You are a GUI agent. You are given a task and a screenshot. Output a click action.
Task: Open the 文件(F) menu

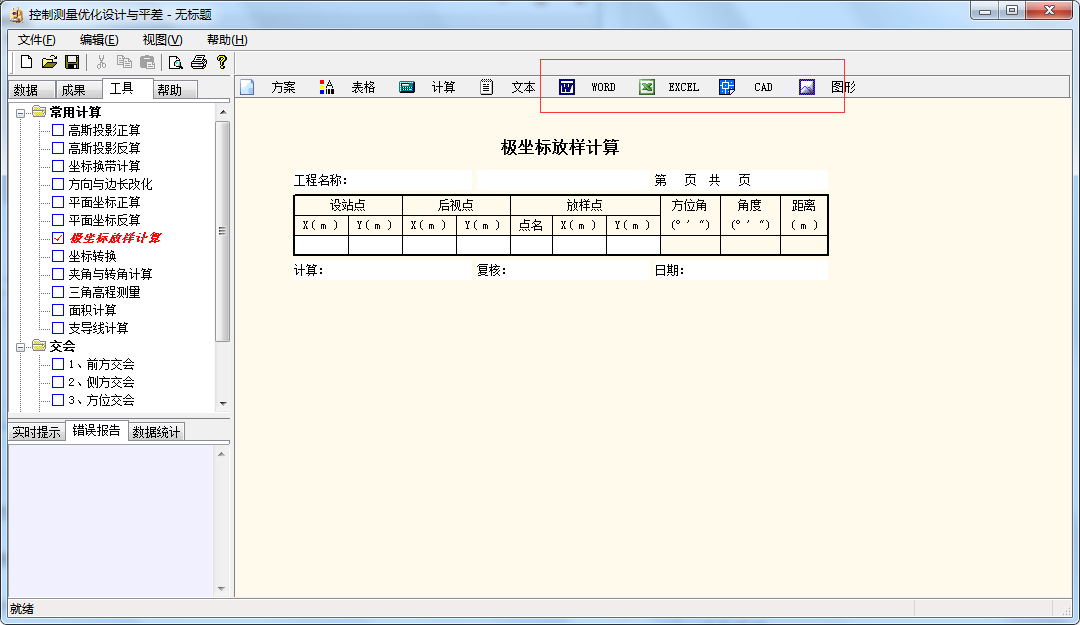coord(37,40)
